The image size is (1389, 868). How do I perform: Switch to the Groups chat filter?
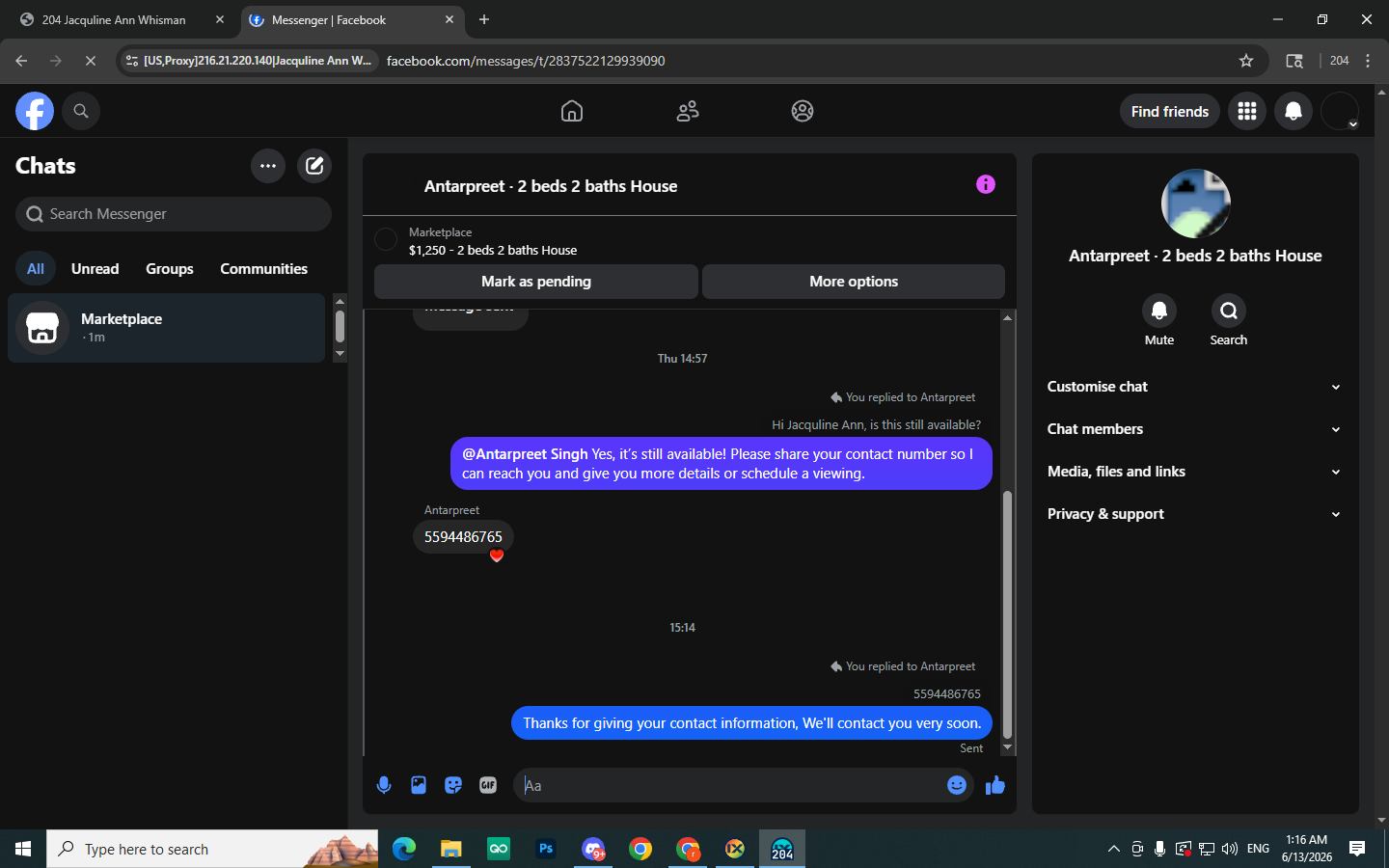(x=170, y=269)
